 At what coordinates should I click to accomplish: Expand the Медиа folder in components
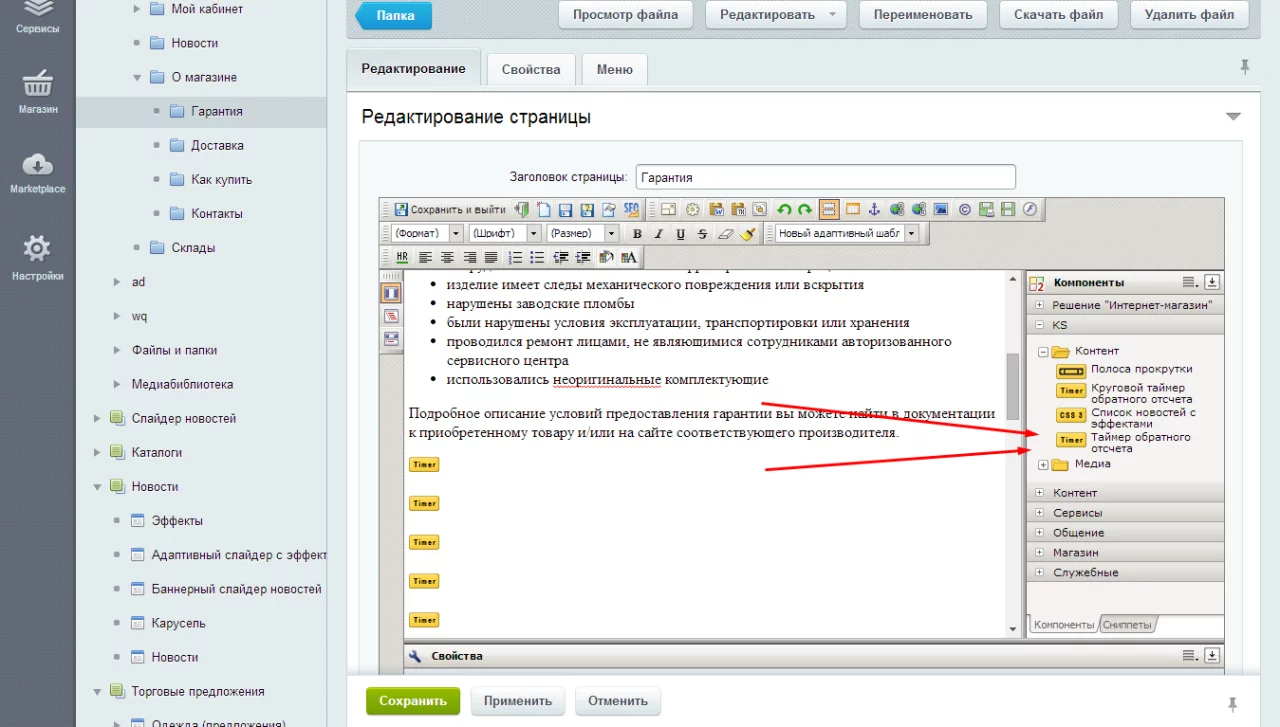click(x=1043, y=464)
